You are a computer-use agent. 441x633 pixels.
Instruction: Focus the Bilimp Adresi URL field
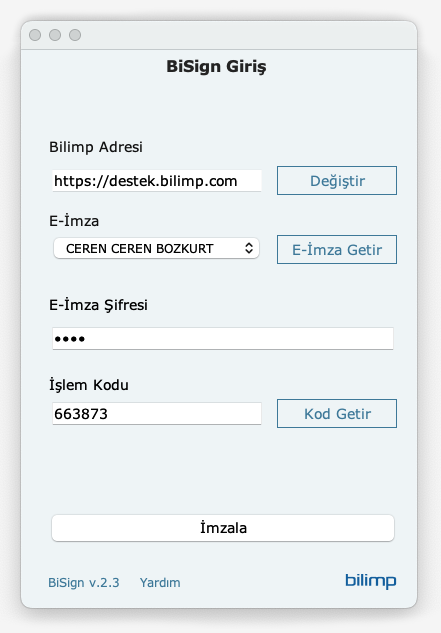[157, 180]
